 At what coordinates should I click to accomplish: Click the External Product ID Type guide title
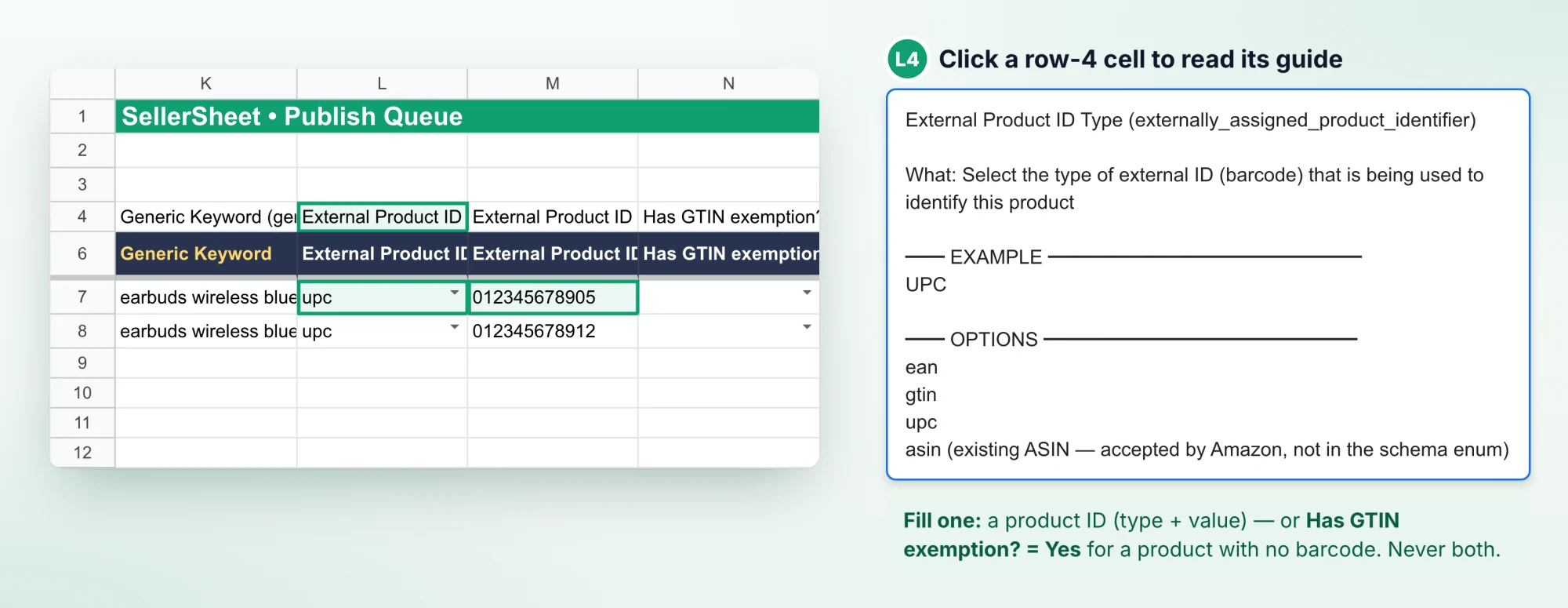click(1191, 120)
